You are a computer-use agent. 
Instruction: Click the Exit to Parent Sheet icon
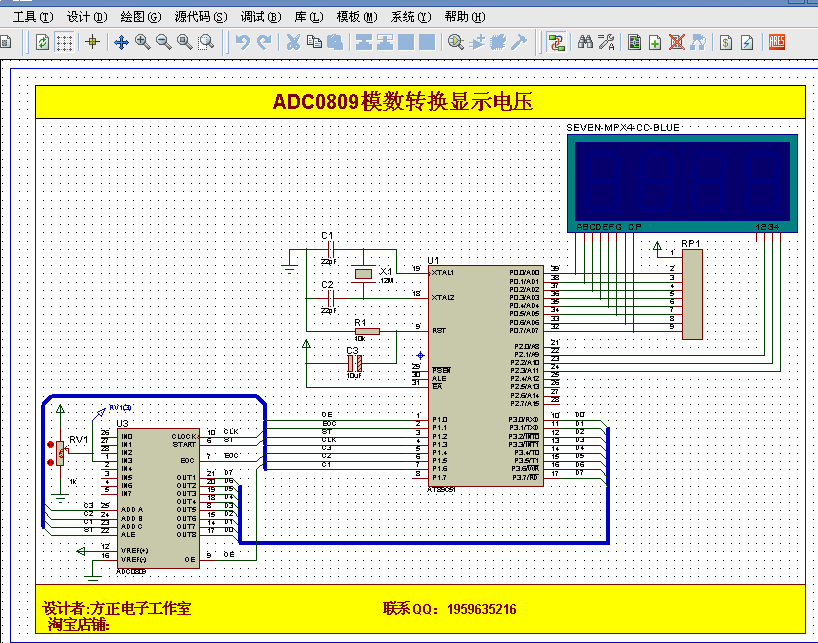pyautogui.click(x=698, y=42)
